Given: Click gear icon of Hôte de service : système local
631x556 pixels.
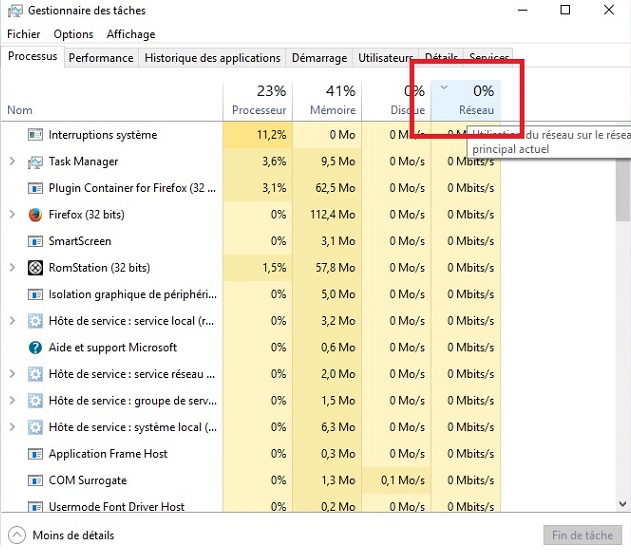Looking at the screenshot, I should pos(35,427).
